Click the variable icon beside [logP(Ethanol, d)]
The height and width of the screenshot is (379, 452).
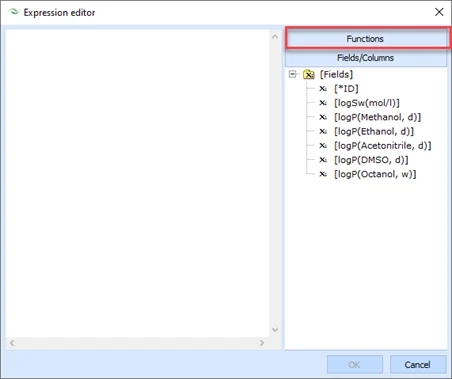point(323,131)
